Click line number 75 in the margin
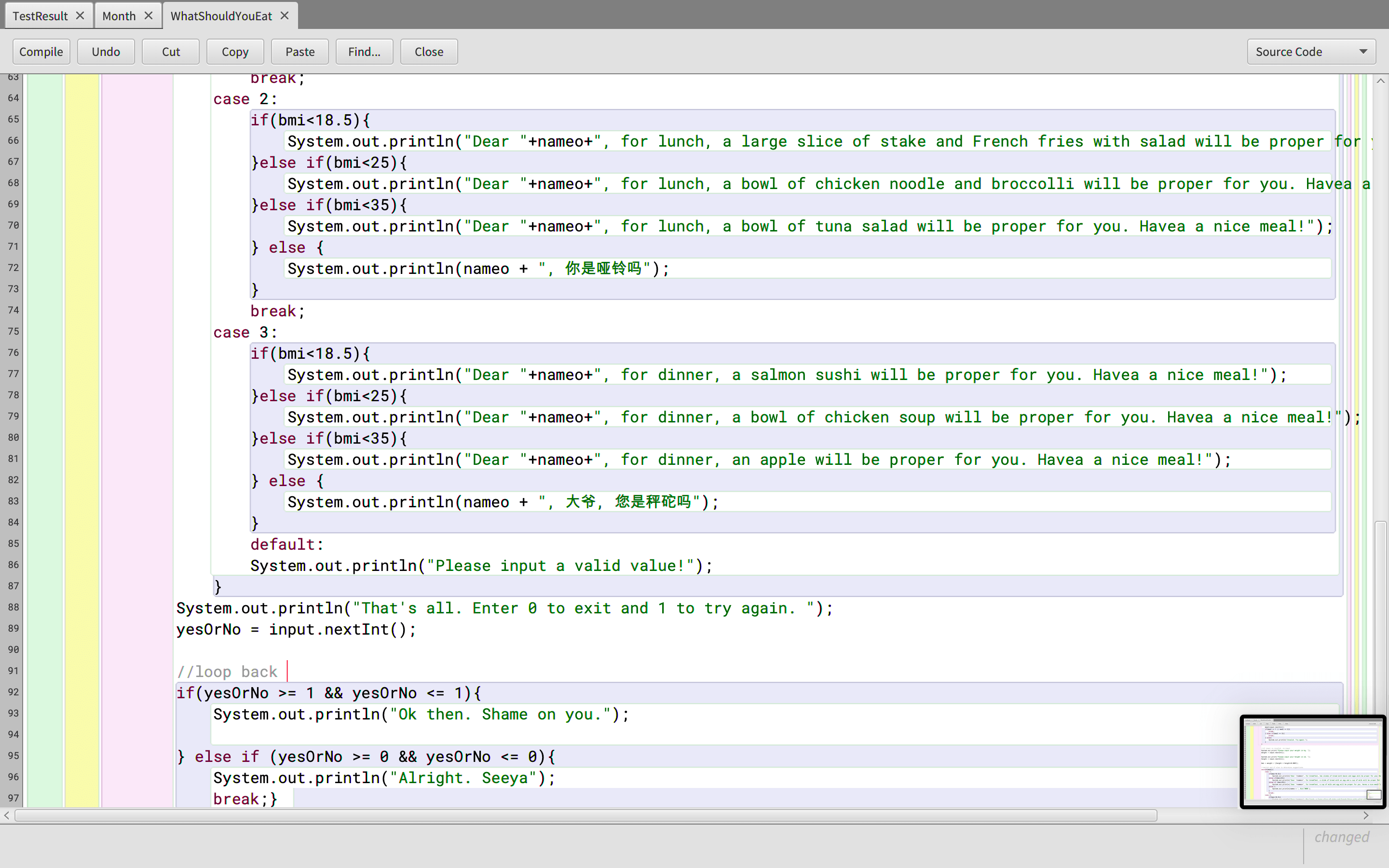 tap(13, 331)
